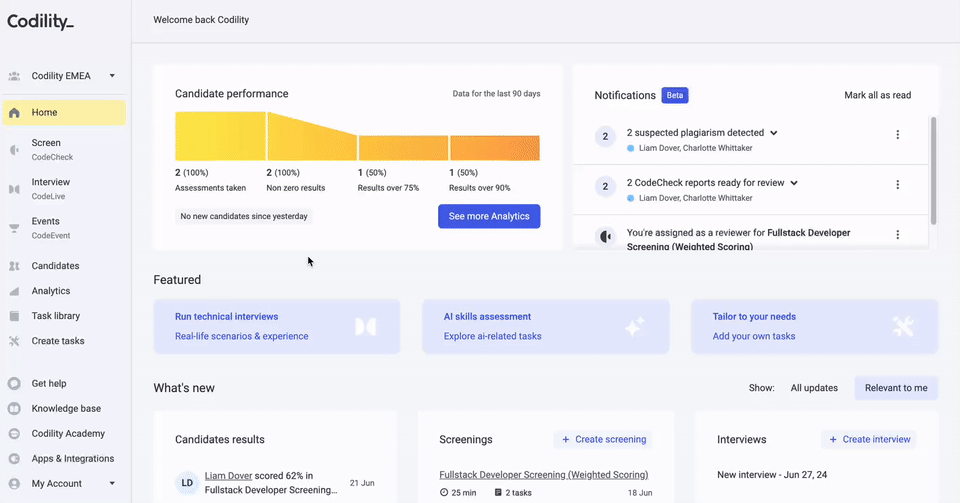960x503 pixels.
Task: Click the reviewer notification CodeCheck icon
Action: click(x=606, y=236)
